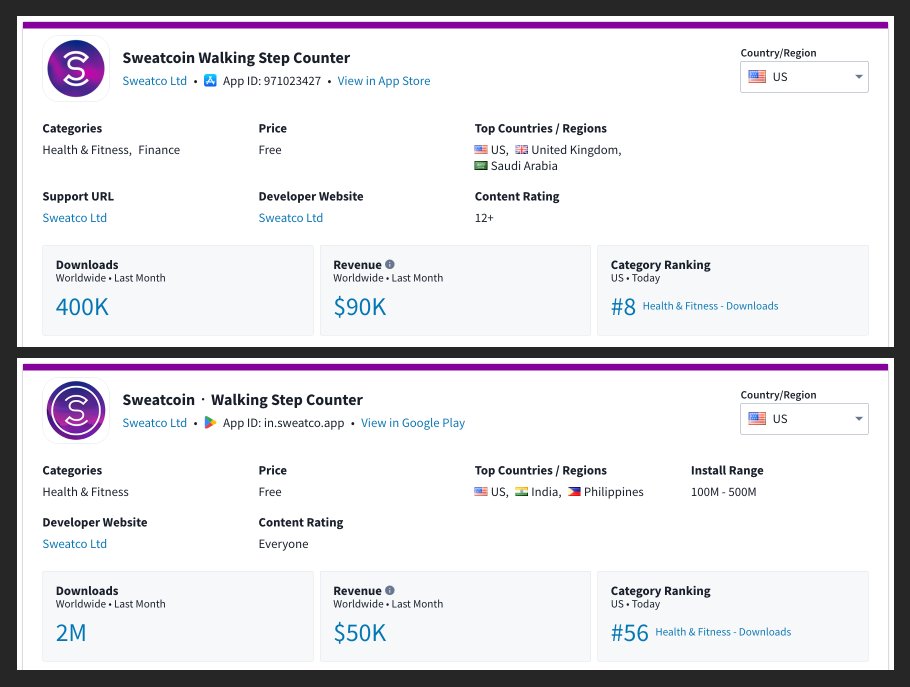Click Philippines flag in Top Countries
Viewport: 910px width, 687px height.
pos(574,492)
